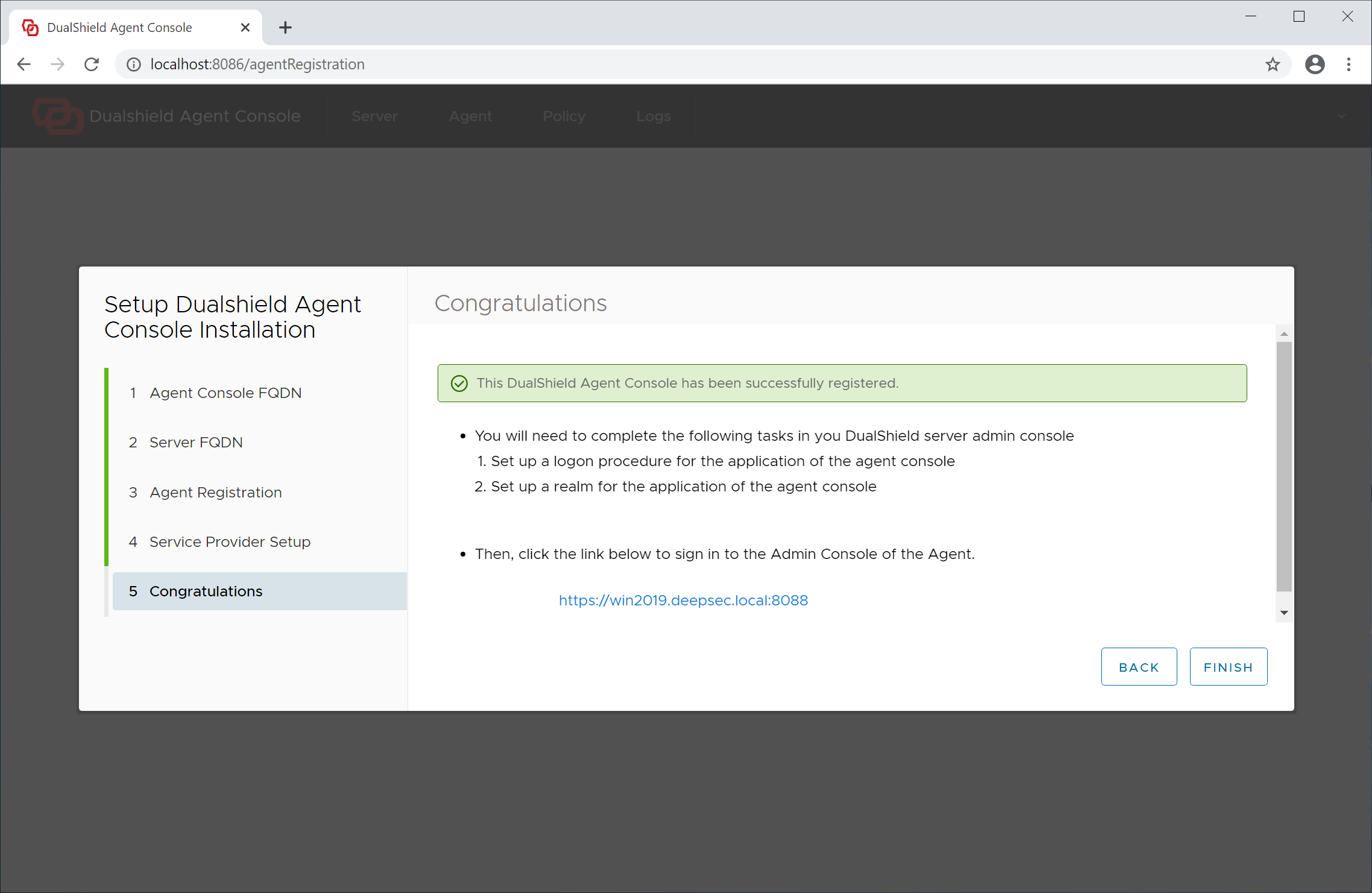Click the reload page icon
The width and height of the screenshot is (1372, 893).
pos(92,64)
